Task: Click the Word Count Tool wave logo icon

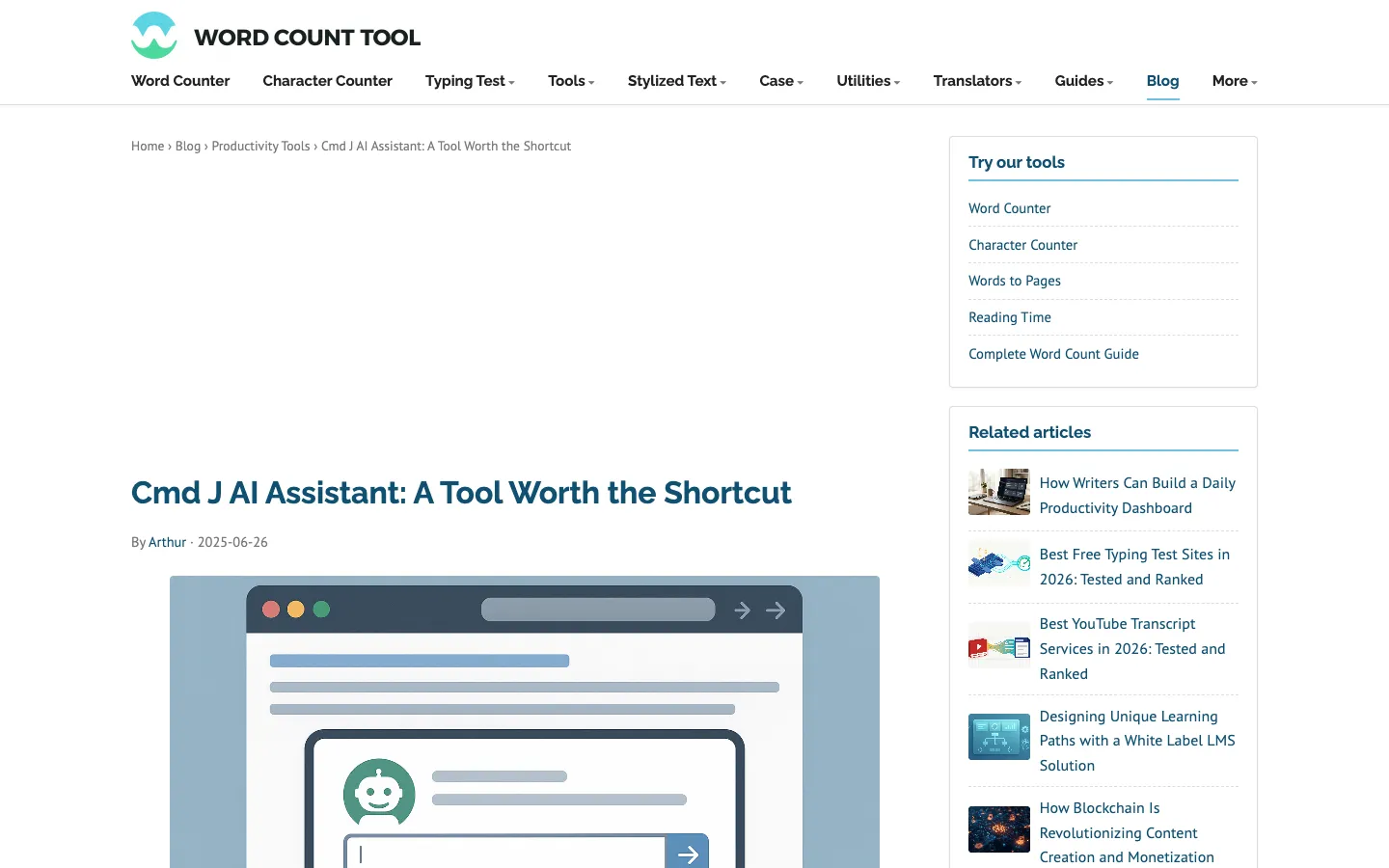Action: (154, 36)
